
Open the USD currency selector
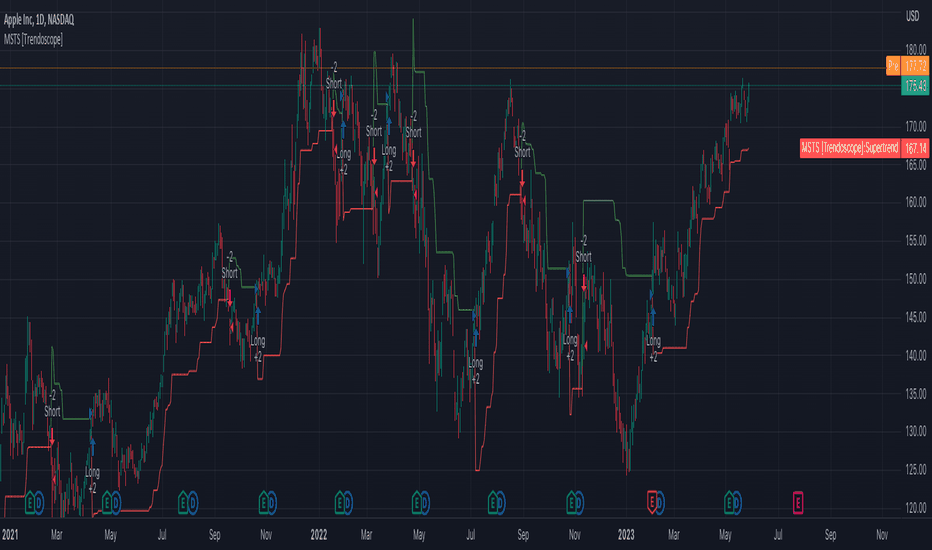coord(912,17)
